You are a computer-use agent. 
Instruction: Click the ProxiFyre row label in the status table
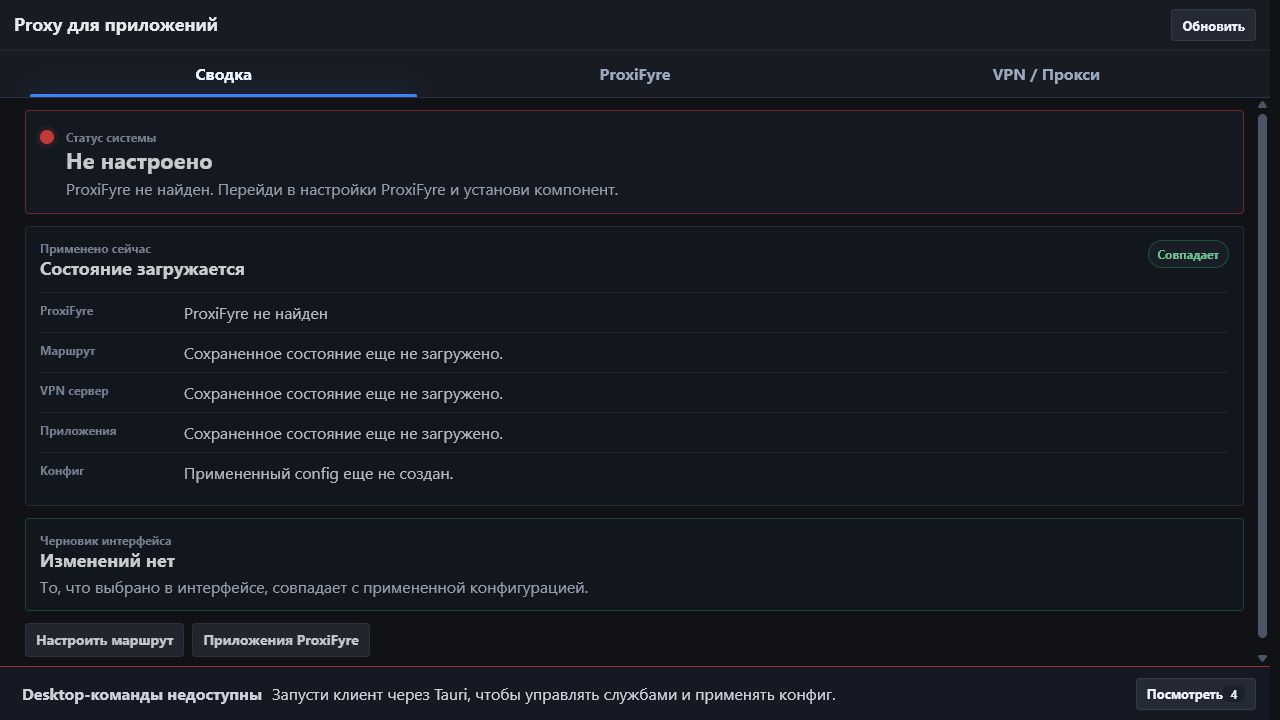tap(66, 311)
